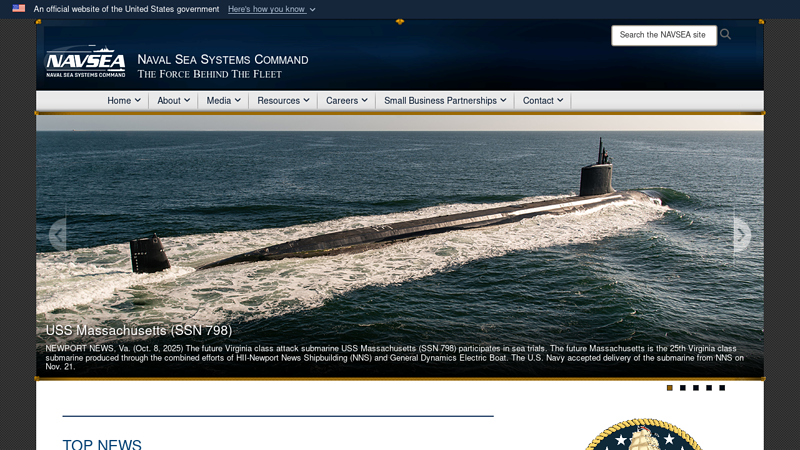Click Naval Sea Systems Command title
This screenshot has height=450, width=800.
click(x=222, y=59)
